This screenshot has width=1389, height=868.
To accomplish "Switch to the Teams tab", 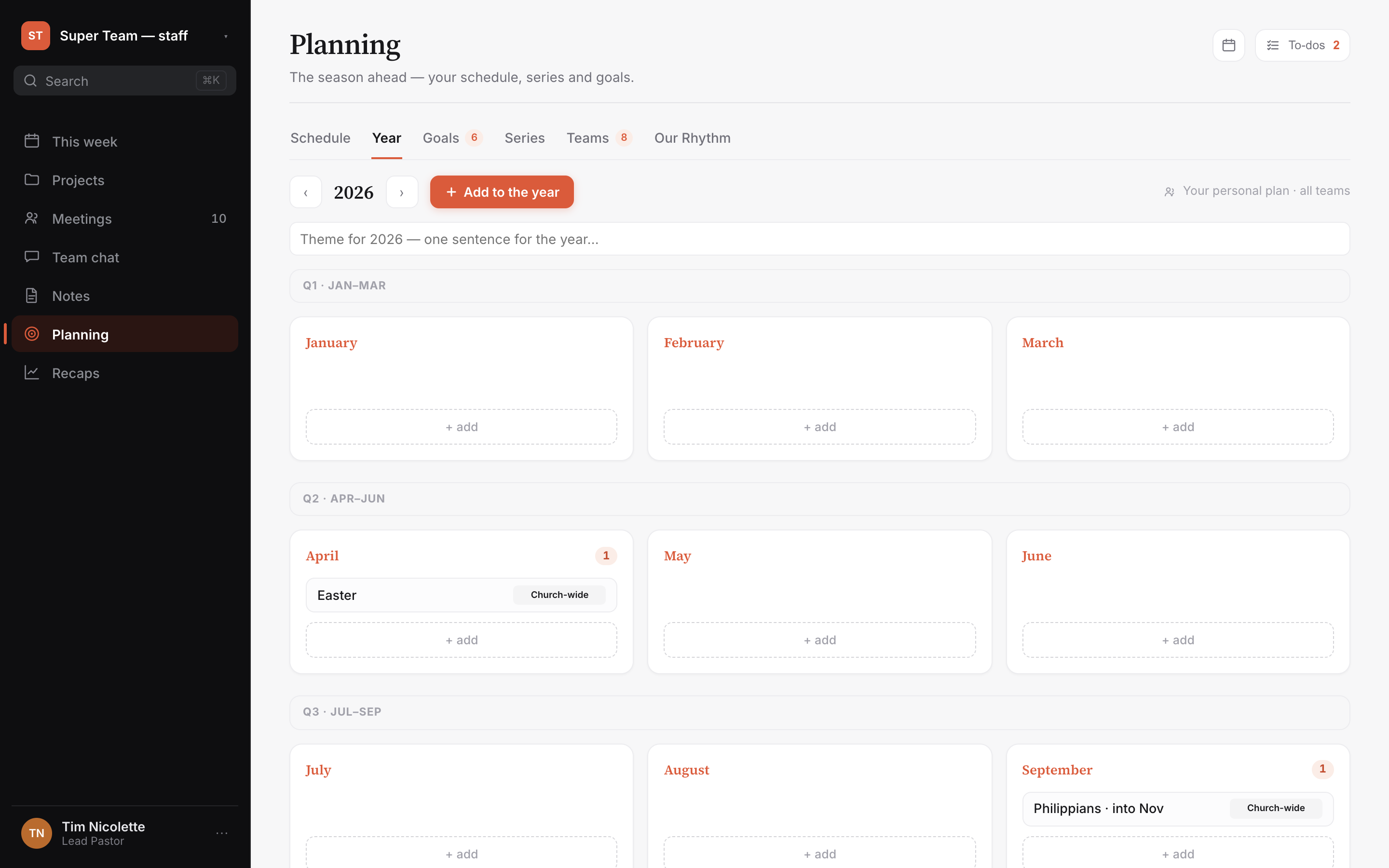I will (599, 138).
